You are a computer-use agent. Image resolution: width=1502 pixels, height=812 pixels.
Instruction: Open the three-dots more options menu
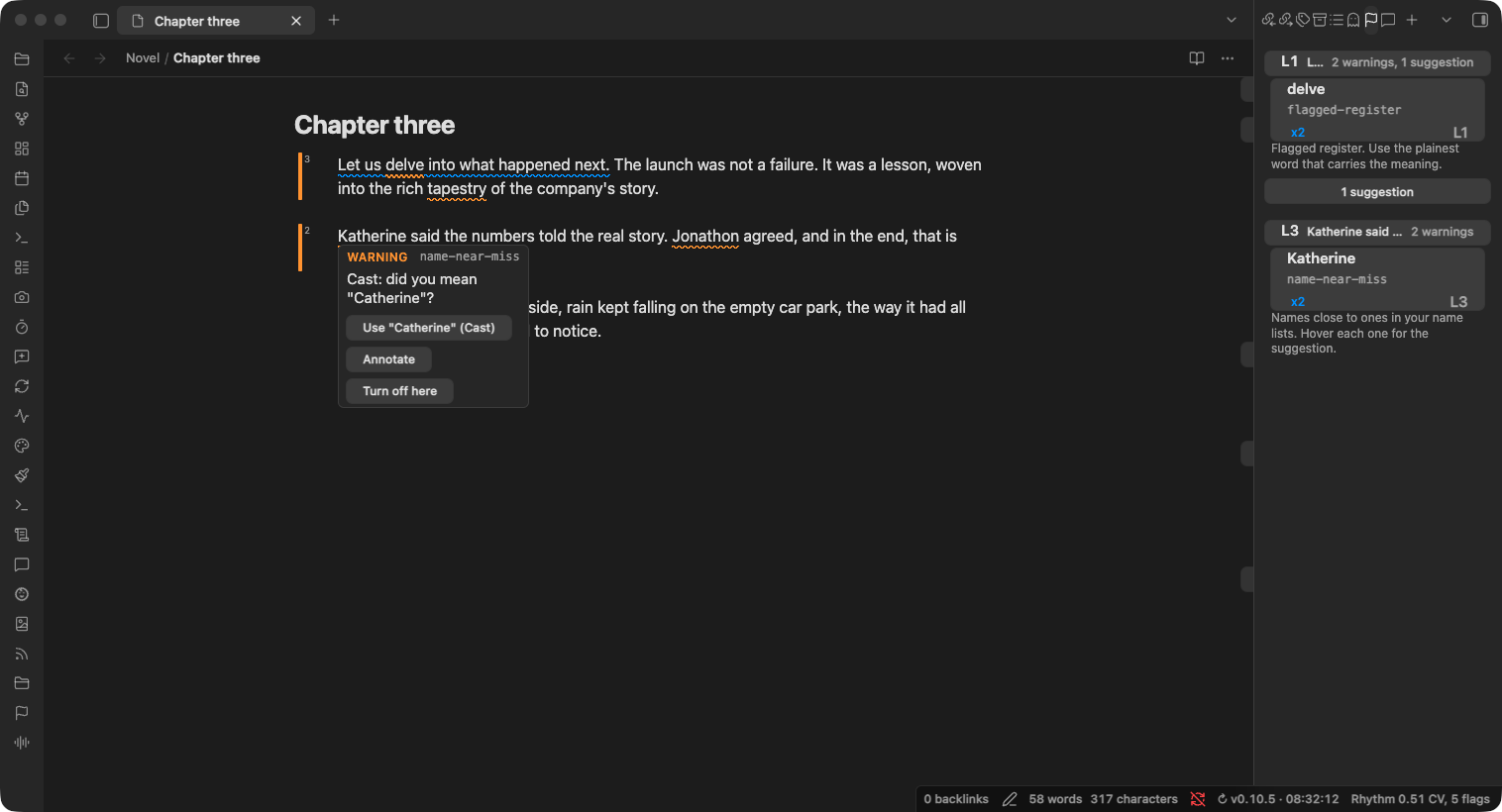coord(1228,58)
